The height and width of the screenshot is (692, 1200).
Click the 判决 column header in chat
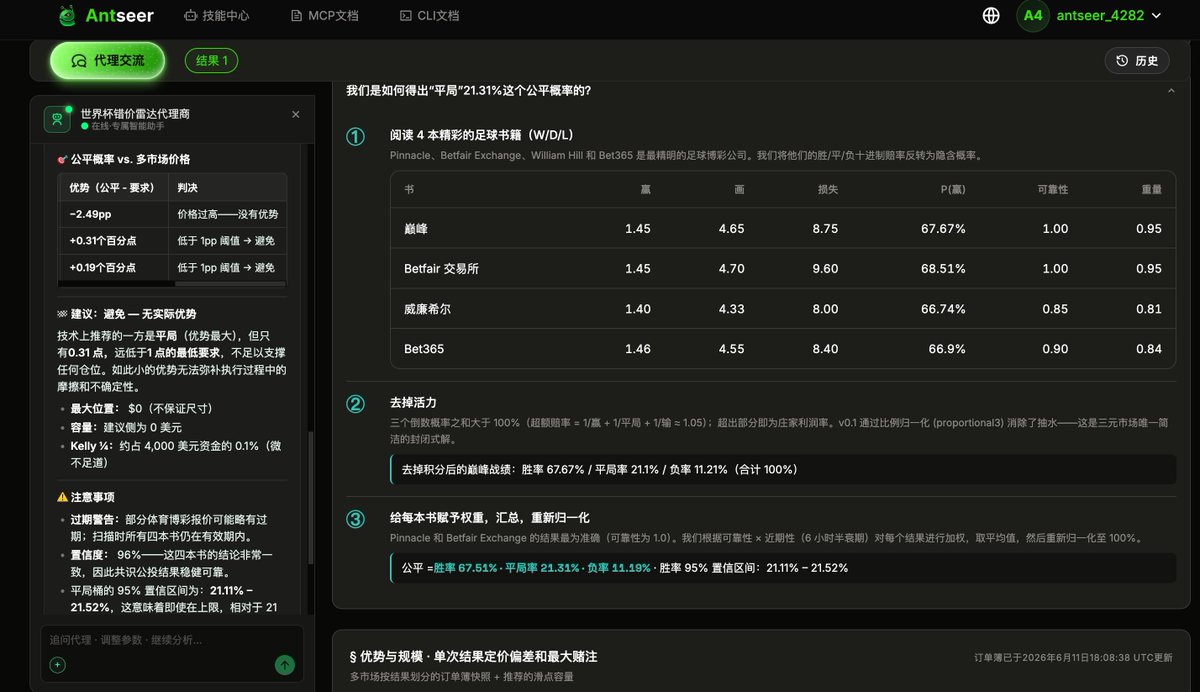[x=187, y=187]
